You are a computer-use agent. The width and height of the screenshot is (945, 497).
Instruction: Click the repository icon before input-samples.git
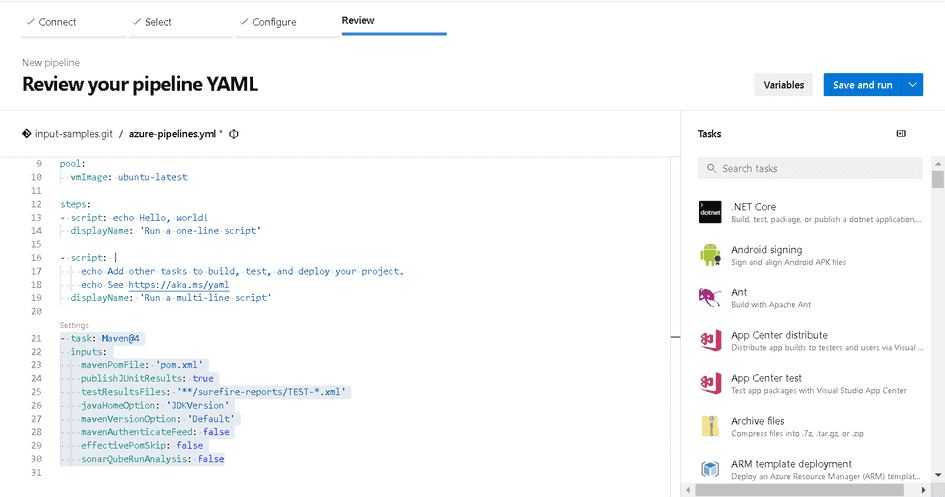click(26, 134)
